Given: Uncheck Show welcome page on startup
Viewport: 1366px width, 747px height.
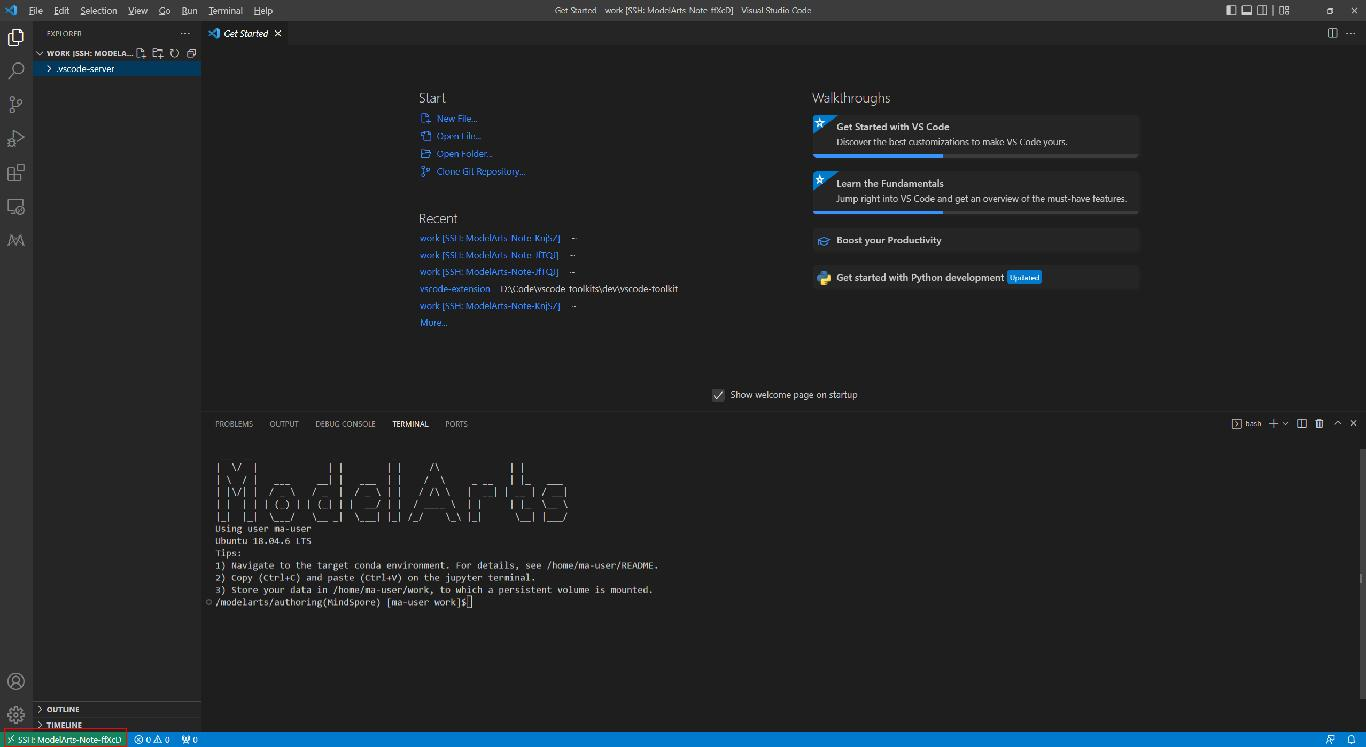Looking at the screenshot, I should pos(718,395).
